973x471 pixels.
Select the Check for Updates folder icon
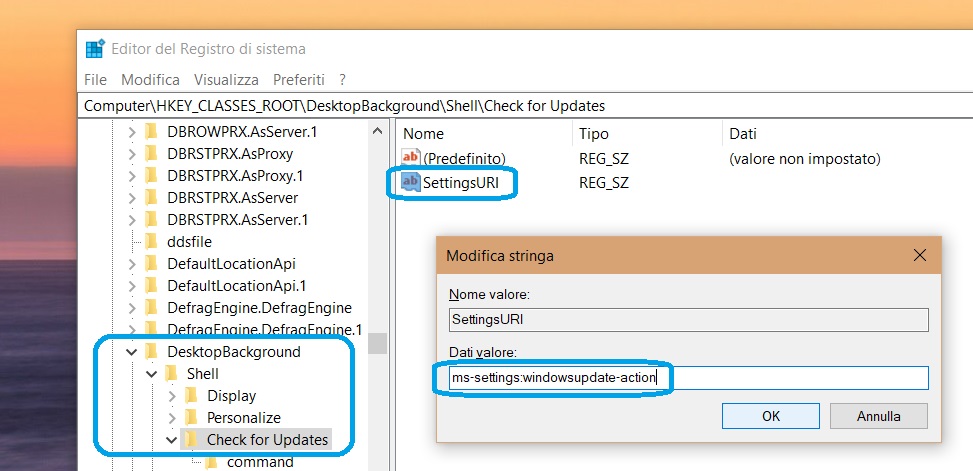[192, 440]
